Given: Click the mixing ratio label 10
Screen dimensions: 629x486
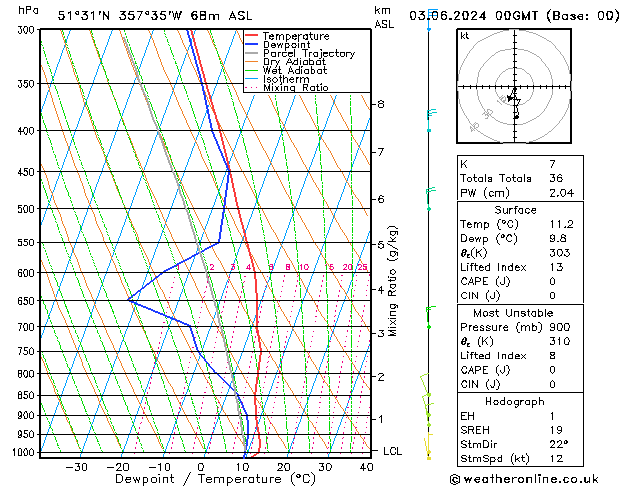Looking at the screenshot, I should click(x=304, y=267).
